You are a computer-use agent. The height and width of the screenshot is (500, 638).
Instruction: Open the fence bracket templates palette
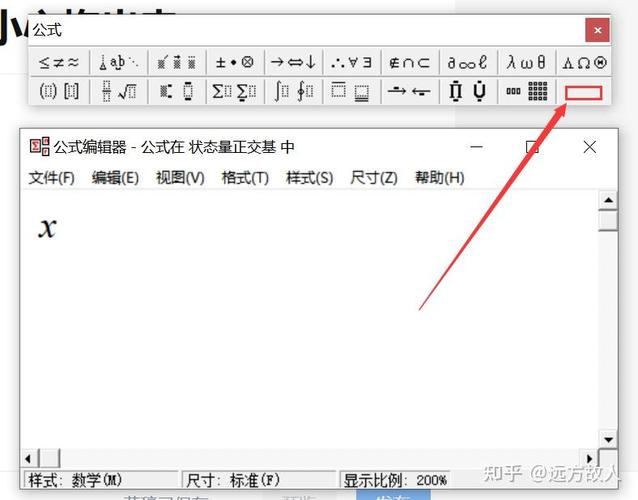[x=59, y=92]
